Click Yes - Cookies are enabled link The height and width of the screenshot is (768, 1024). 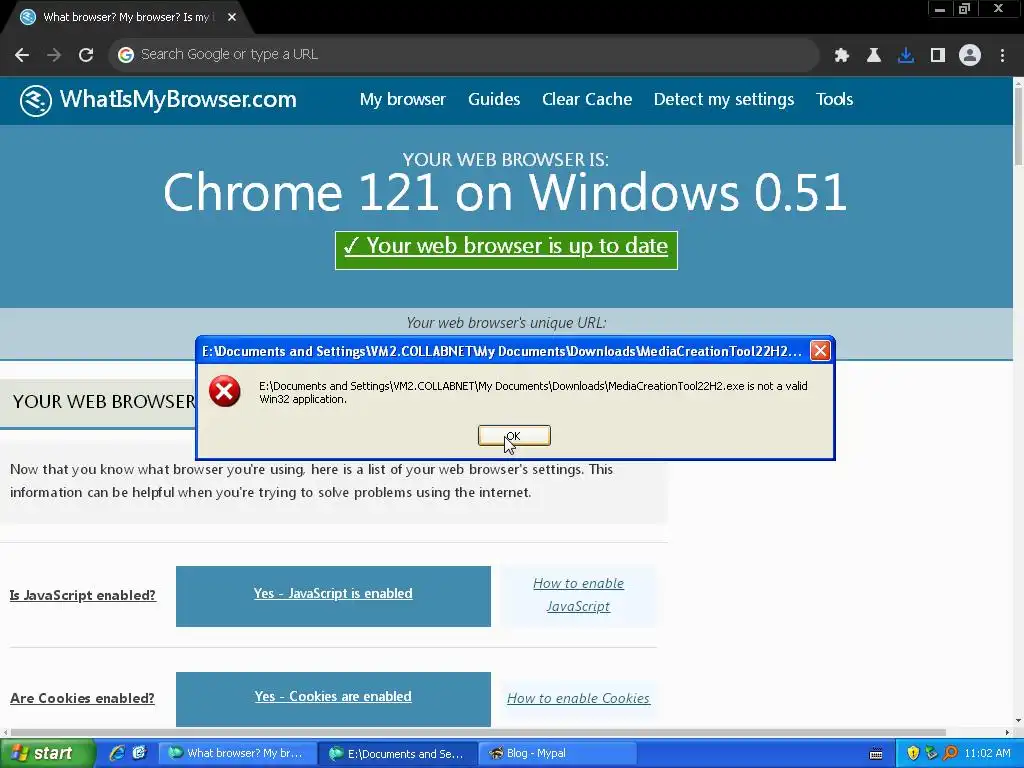coord(333,697)
